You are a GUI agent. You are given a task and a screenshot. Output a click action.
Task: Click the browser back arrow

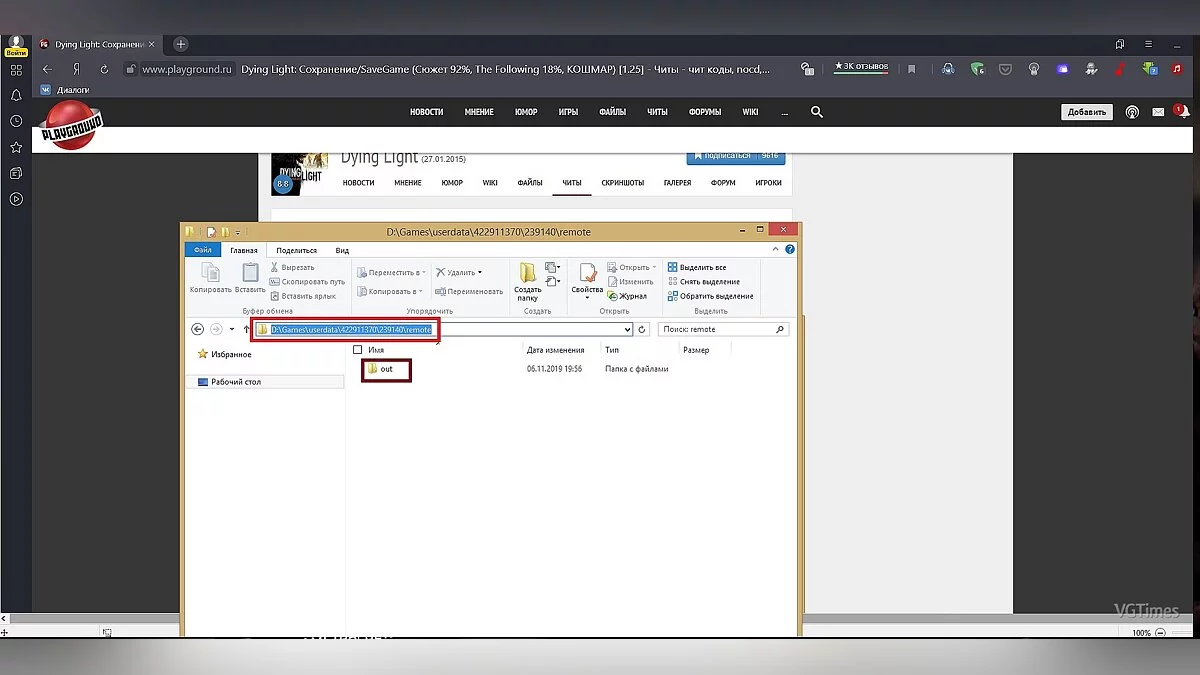[47, 69]
